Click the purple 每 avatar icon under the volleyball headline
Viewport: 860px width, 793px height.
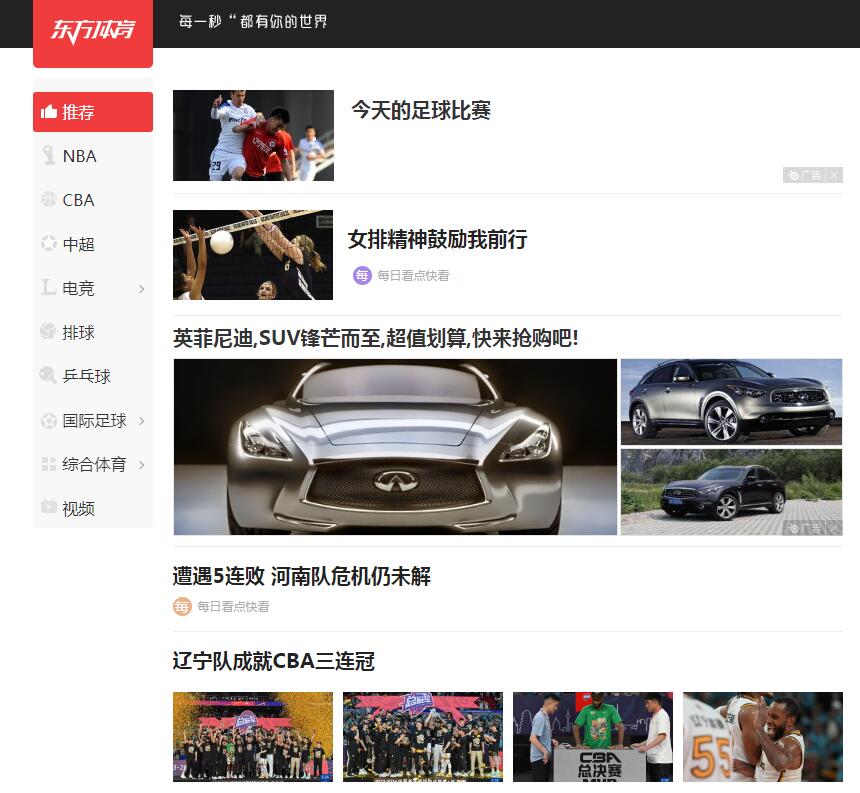point(362,275)
